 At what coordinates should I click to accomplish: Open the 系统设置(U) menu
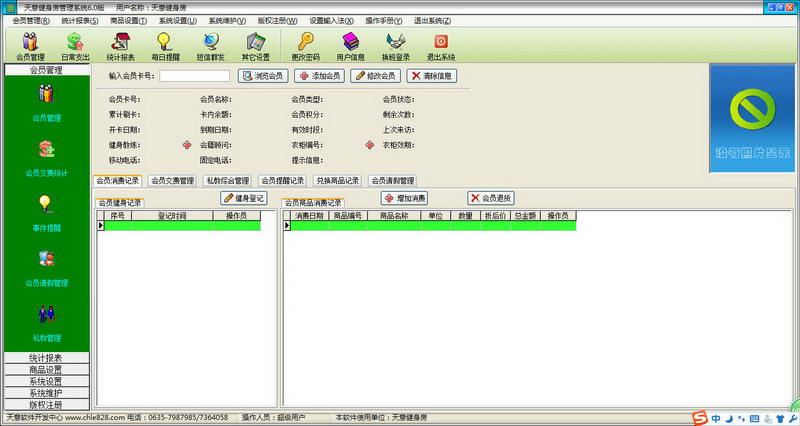(178, 21)
